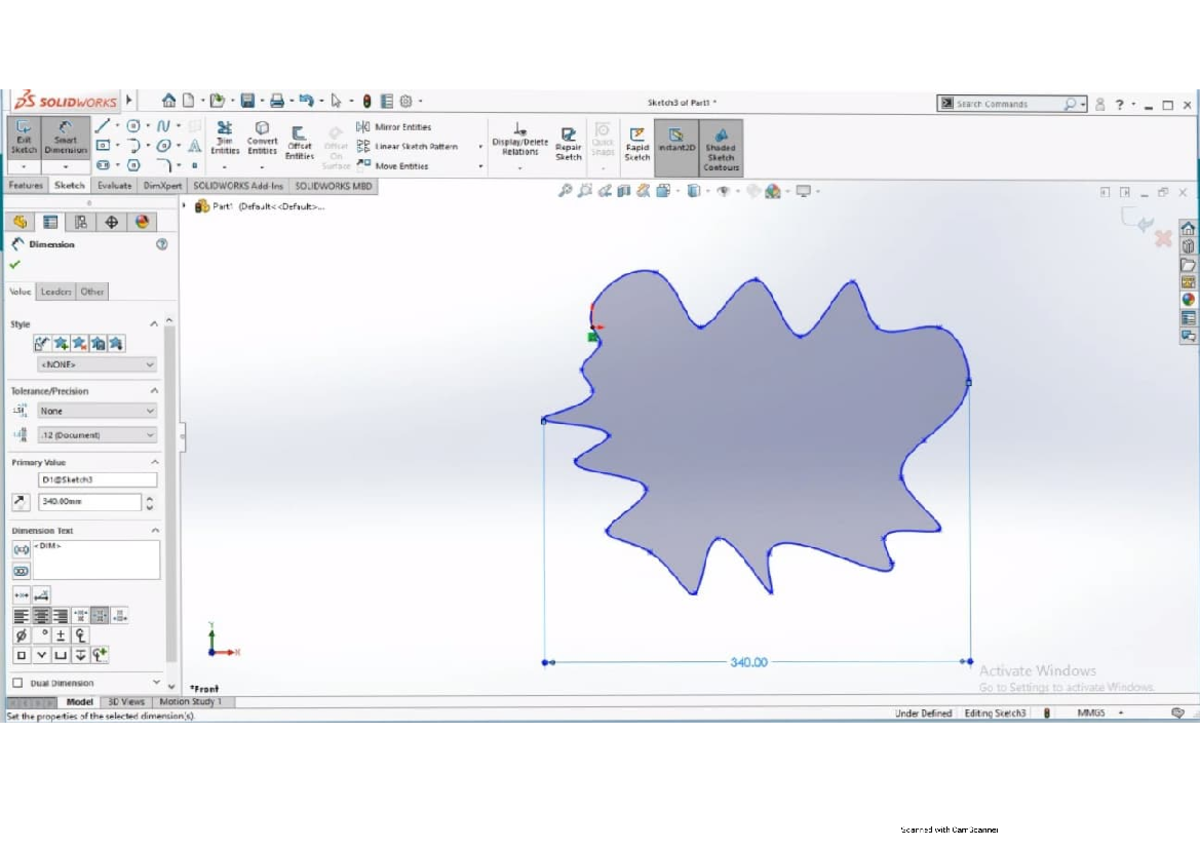Switch to the Other tab

click(x=92, y=292)
